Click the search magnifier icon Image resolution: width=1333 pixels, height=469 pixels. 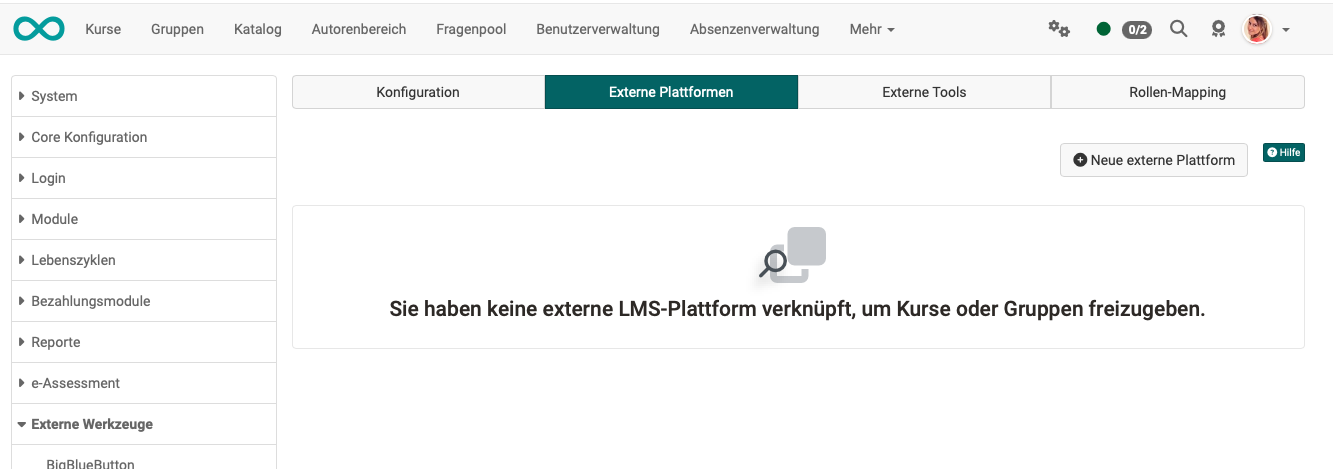(x=1179, y=29)
